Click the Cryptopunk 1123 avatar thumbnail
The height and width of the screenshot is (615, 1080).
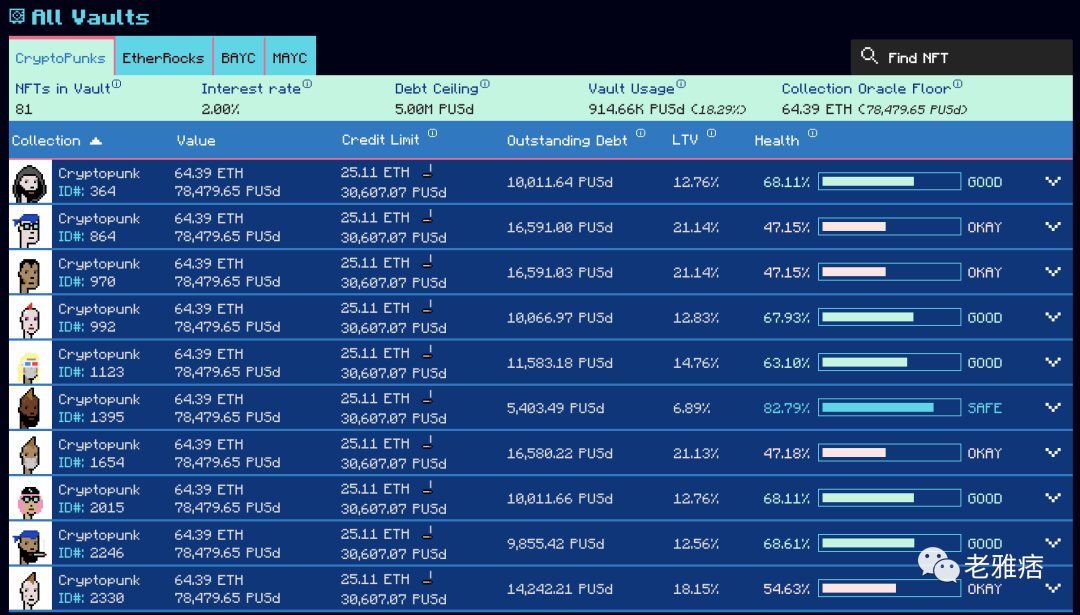pyautogui.click(x=30, y=362)
